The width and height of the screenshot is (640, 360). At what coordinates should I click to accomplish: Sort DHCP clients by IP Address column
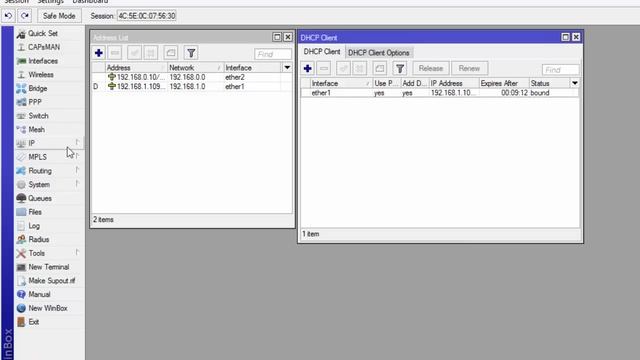pyautogui.click(x=454, y=83)
